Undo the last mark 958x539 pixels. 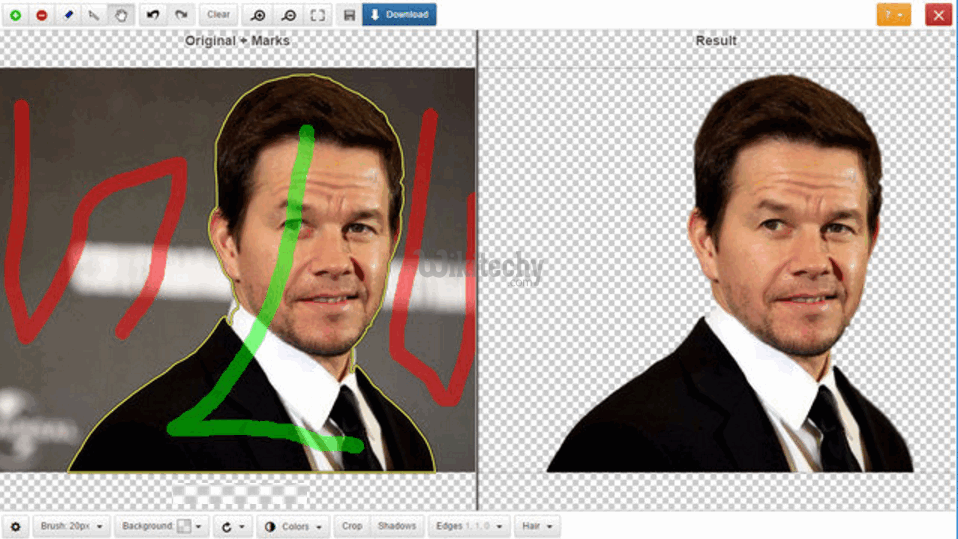153,15
